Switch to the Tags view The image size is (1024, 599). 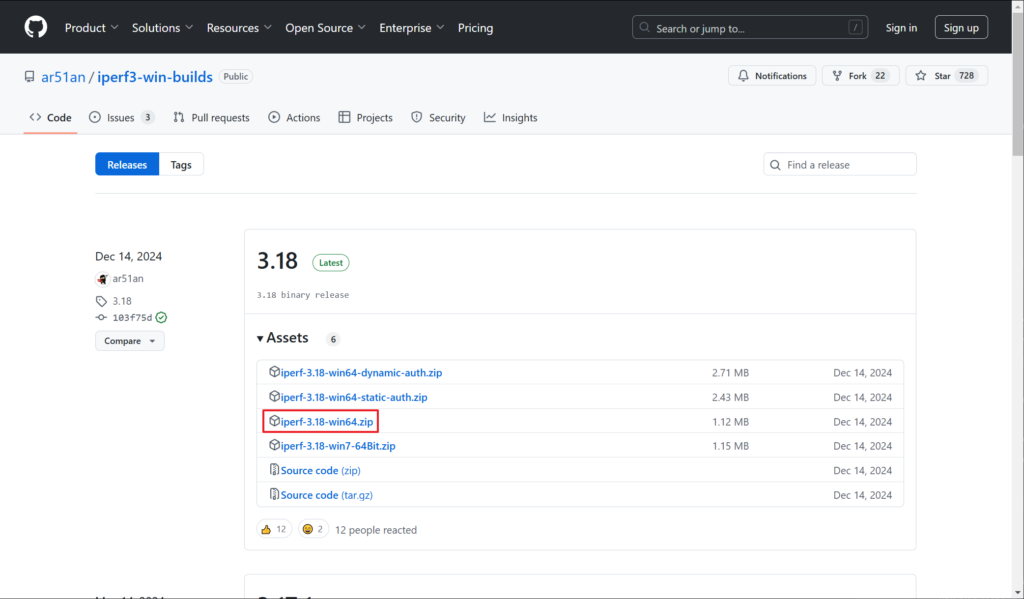coord(181,165)
